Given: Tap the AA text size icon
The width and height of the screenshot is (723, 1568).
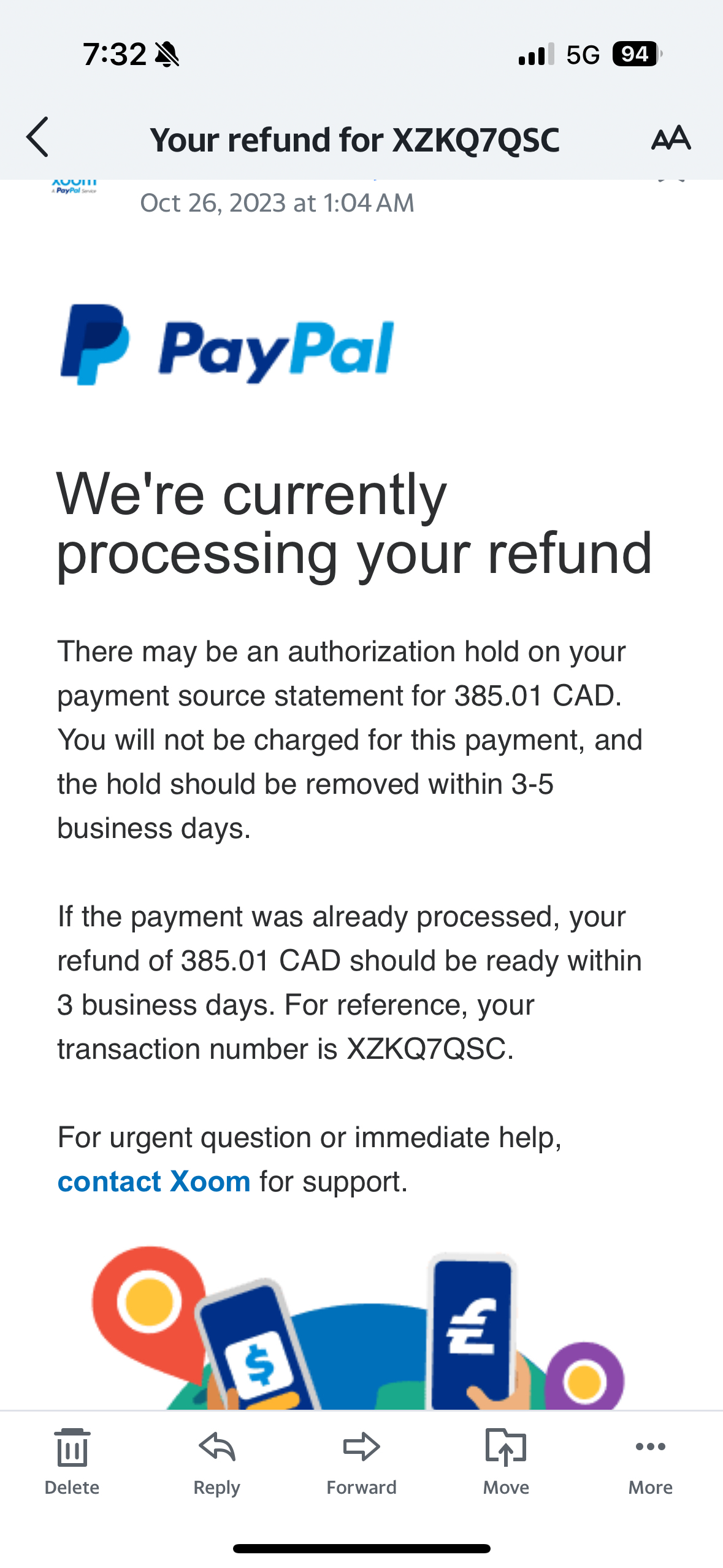Looking at the screenshot, I should (x=671, y=138).
